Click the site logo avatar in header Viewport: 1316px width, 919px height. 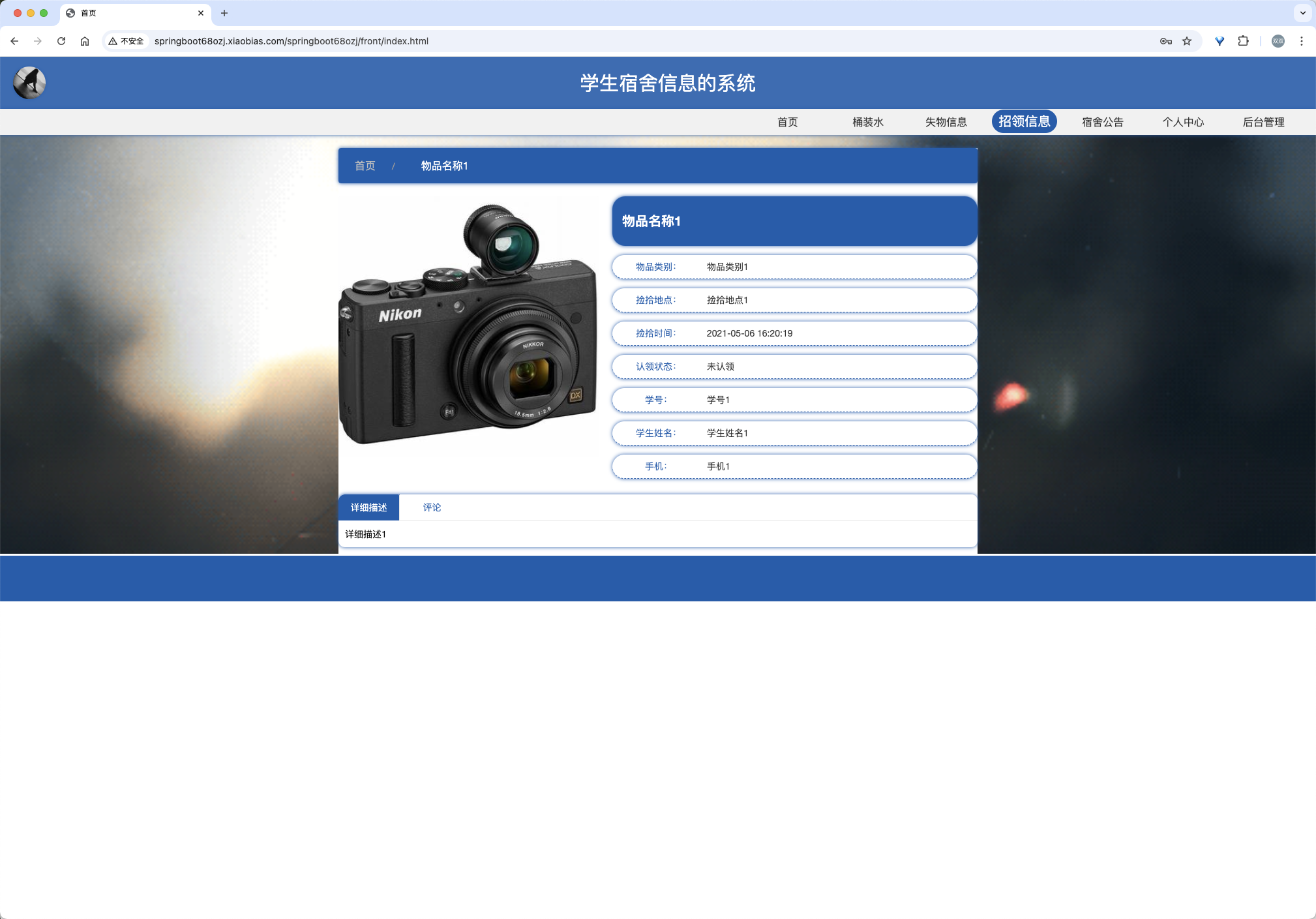pyautogui.click(x=29, y=83)
